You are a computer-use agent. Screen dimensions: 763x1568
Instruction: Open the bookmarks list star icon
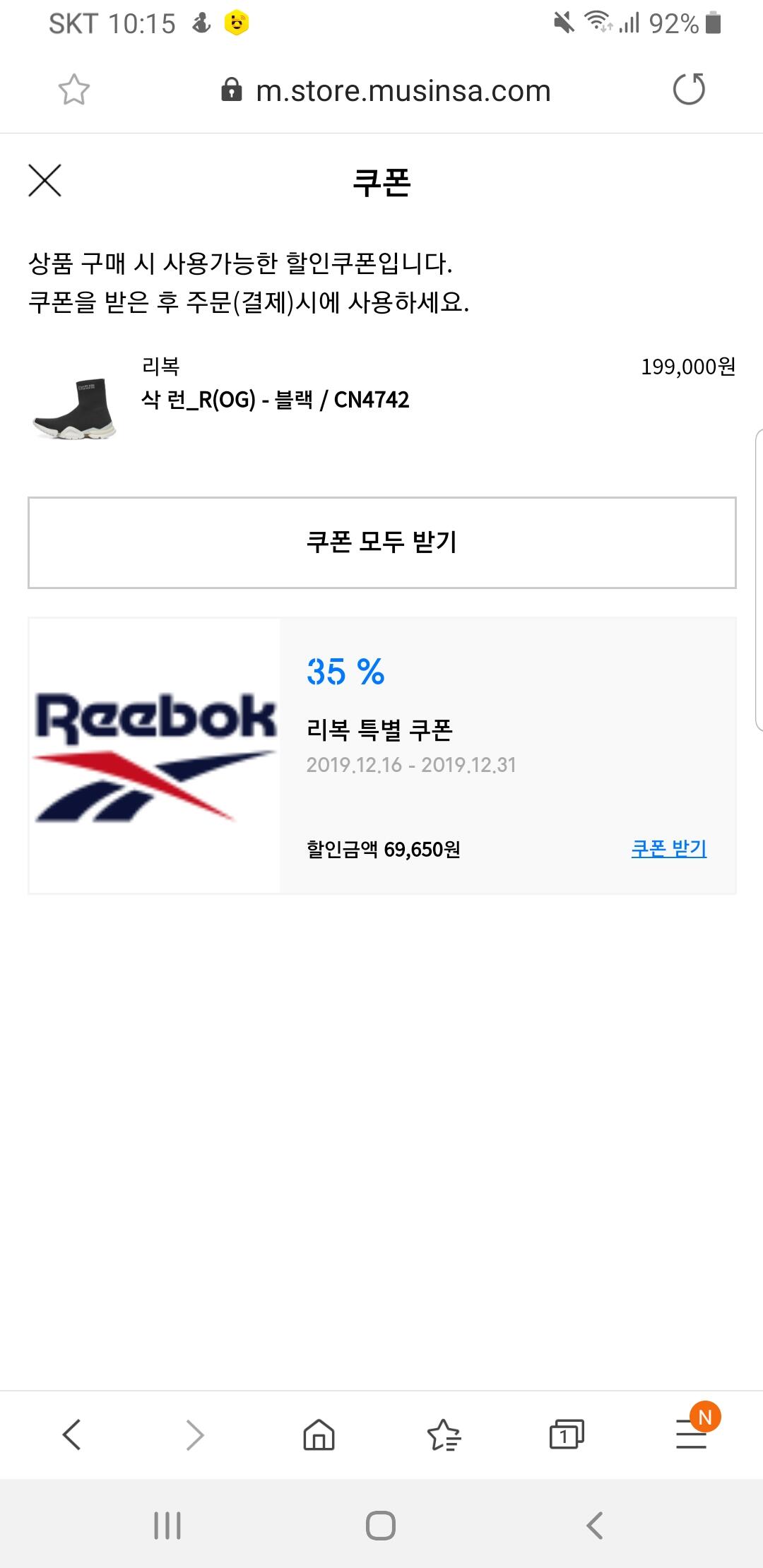point(444,1435)
